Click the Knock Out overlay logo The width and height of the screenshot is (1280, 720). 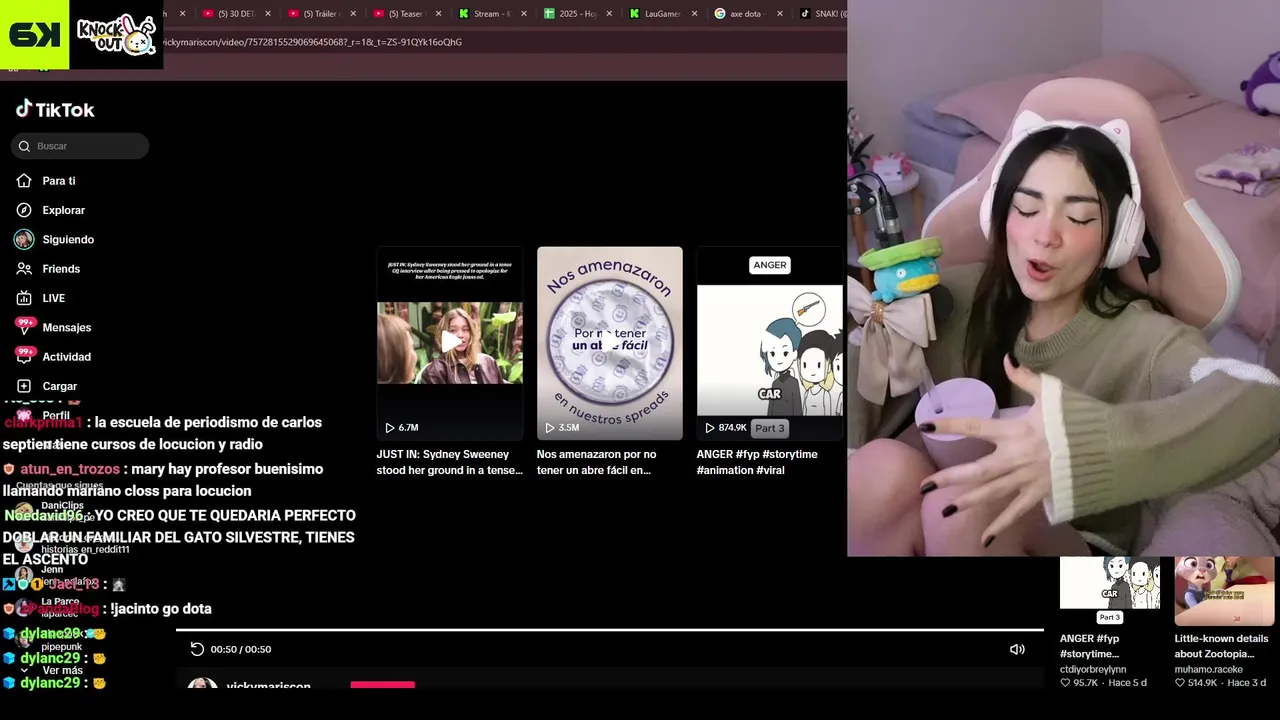click(x=116, y=34)
